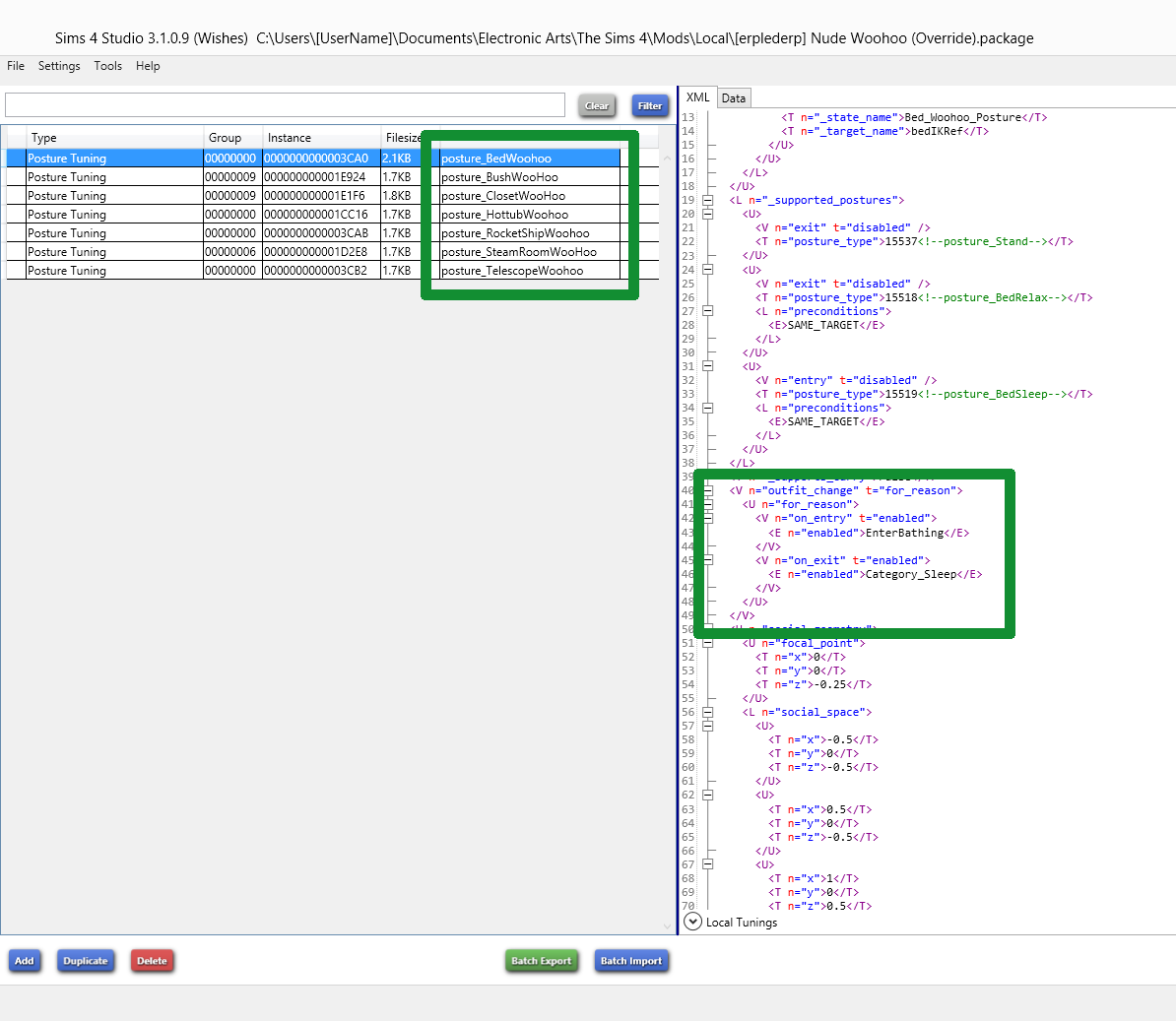Click the Batch Export button
The image size is (1176, 1021).
pyautogui.click(x=542, y=960)
